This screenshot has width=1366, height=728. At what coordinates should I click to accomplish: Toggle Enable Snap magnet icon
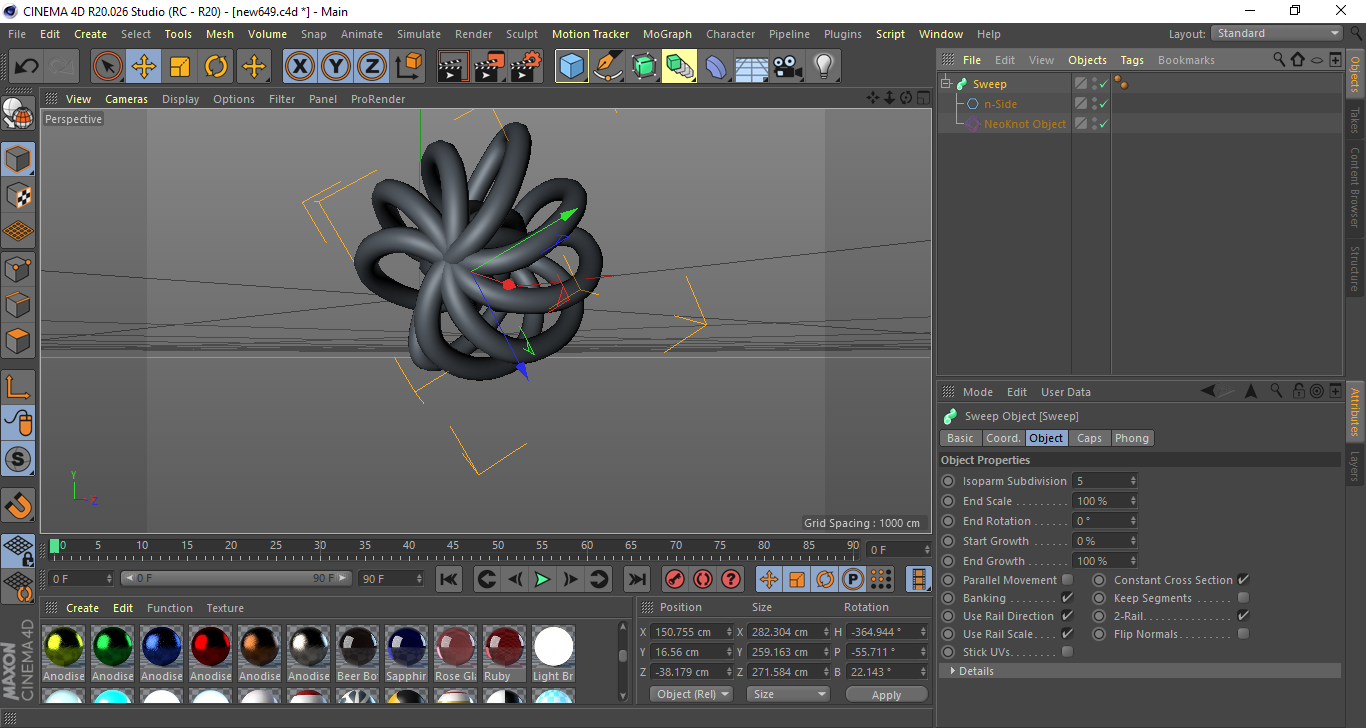[18, 505]
